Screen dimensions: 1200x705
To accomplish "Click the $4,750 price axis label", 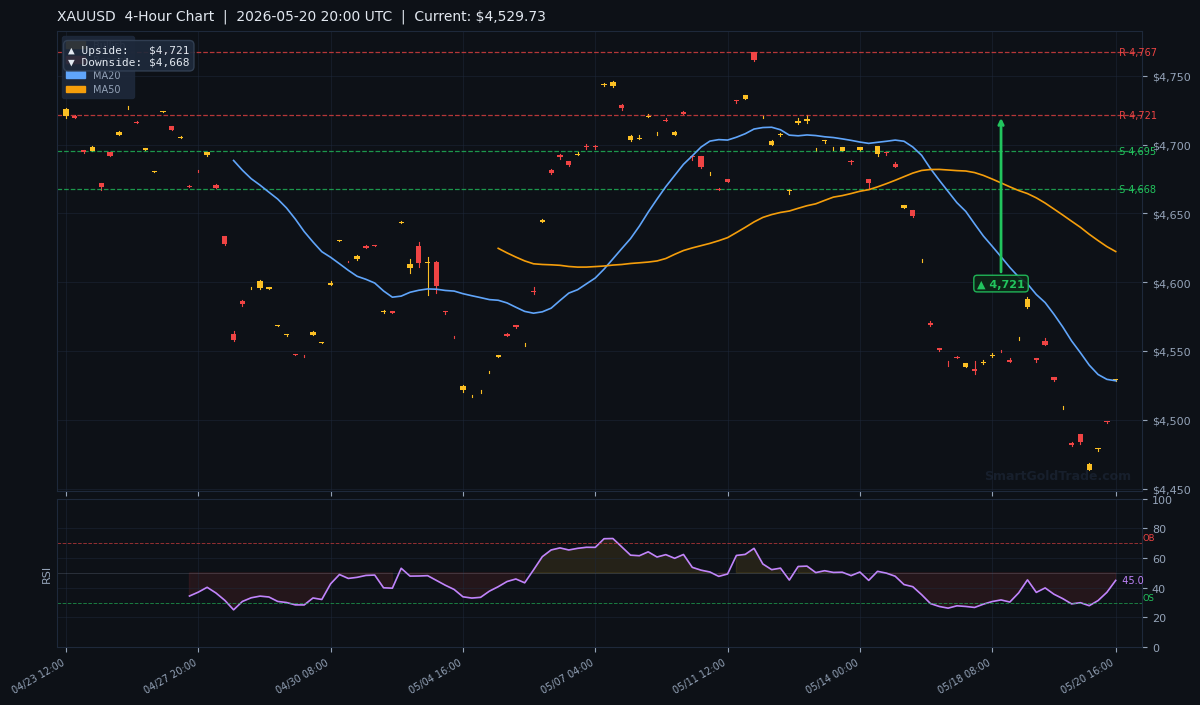I will (1172, 77).
